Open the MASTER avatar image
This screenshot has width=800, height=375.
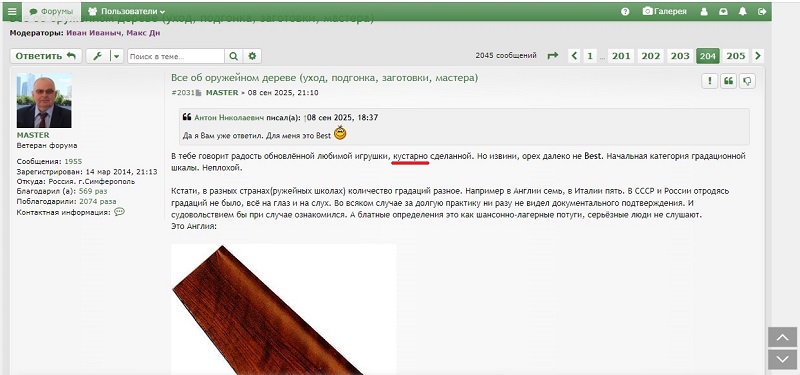(44, 101)
